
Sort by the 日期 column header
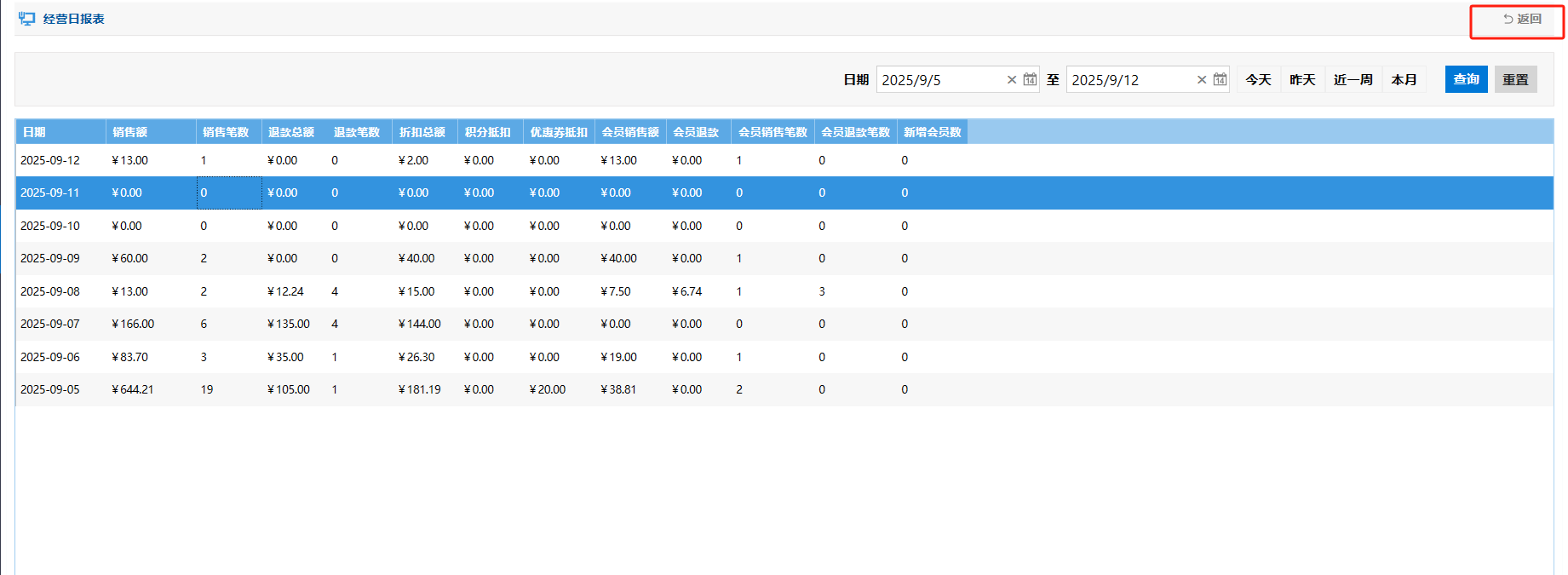34,132
